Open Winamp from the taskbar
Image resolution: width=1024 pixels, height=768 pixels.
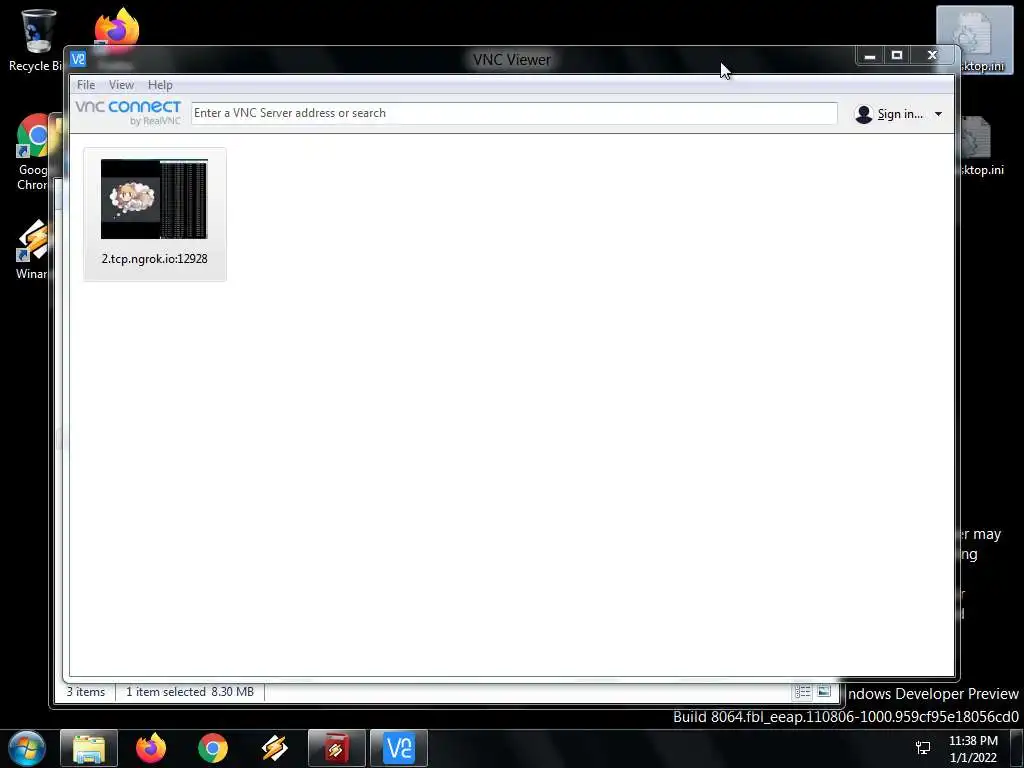coord(275,748)
